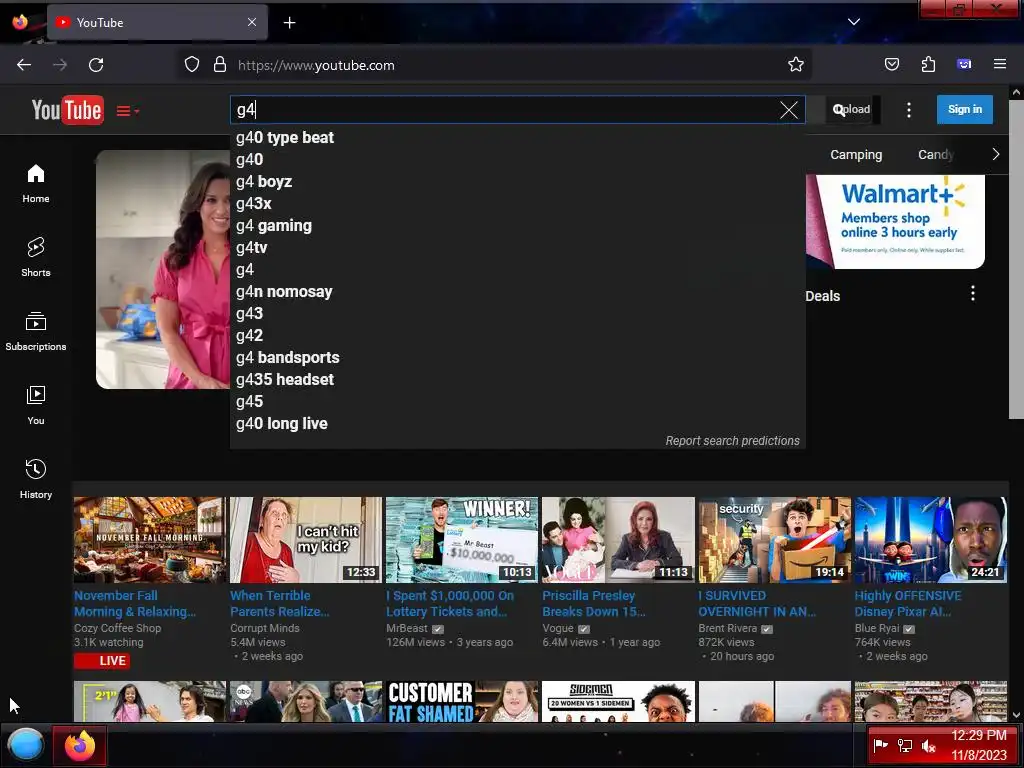This screenshot has height=768, width=1024.
Task: Open a new browser tab
Action: 289,23
